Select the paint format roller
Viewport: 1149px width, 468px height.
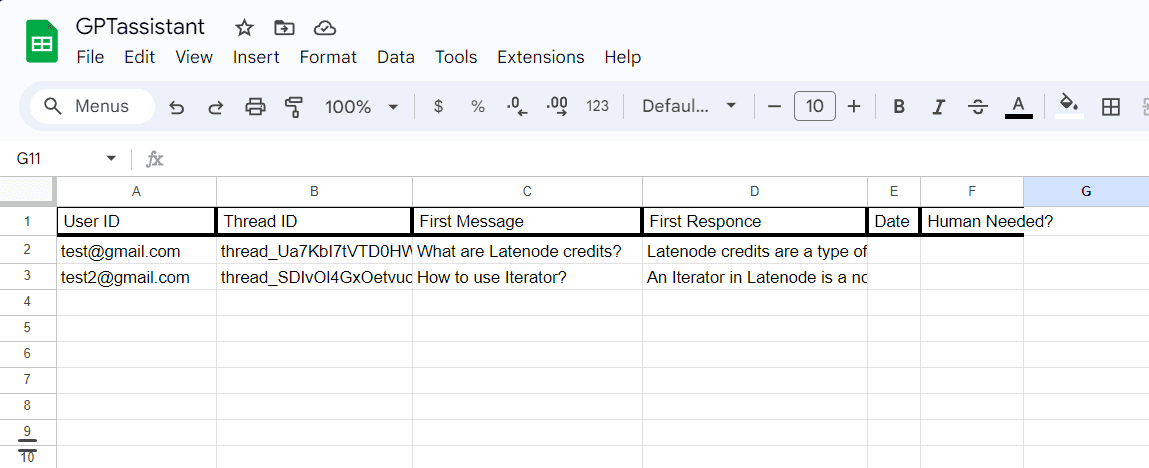(294, 107)
